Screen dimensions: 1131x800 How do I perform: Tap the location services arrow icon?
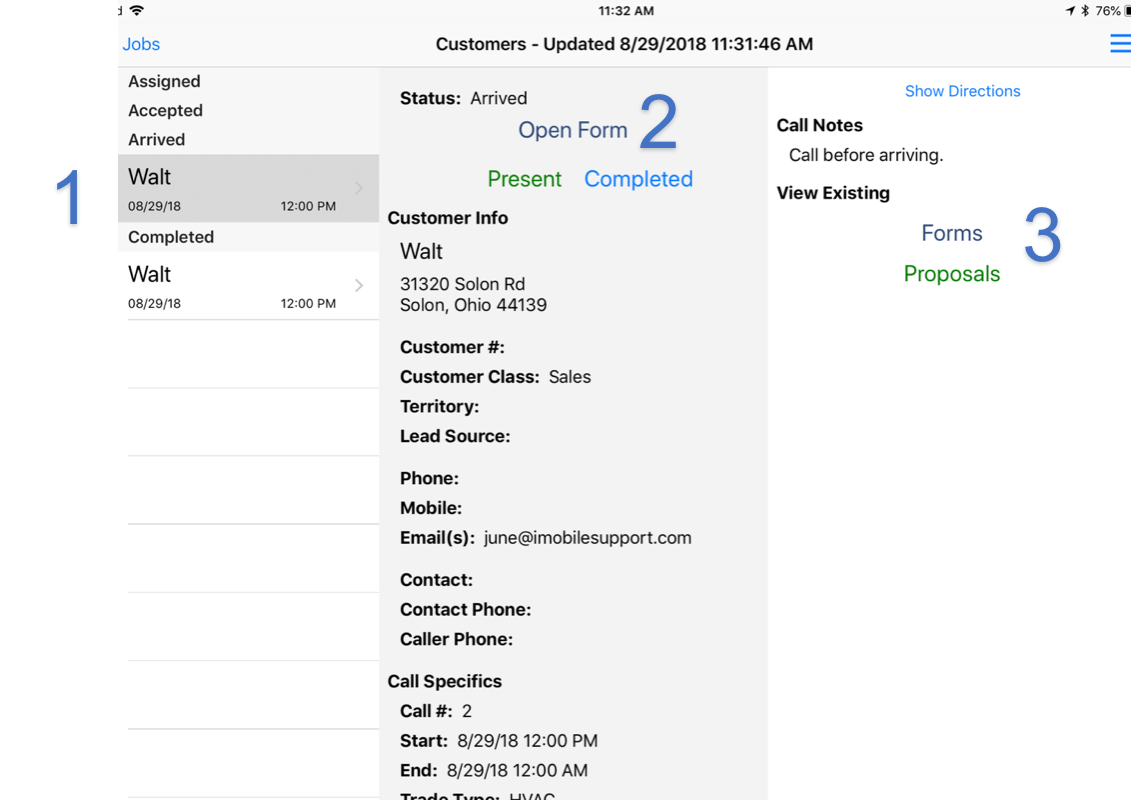pos(1070,11)
